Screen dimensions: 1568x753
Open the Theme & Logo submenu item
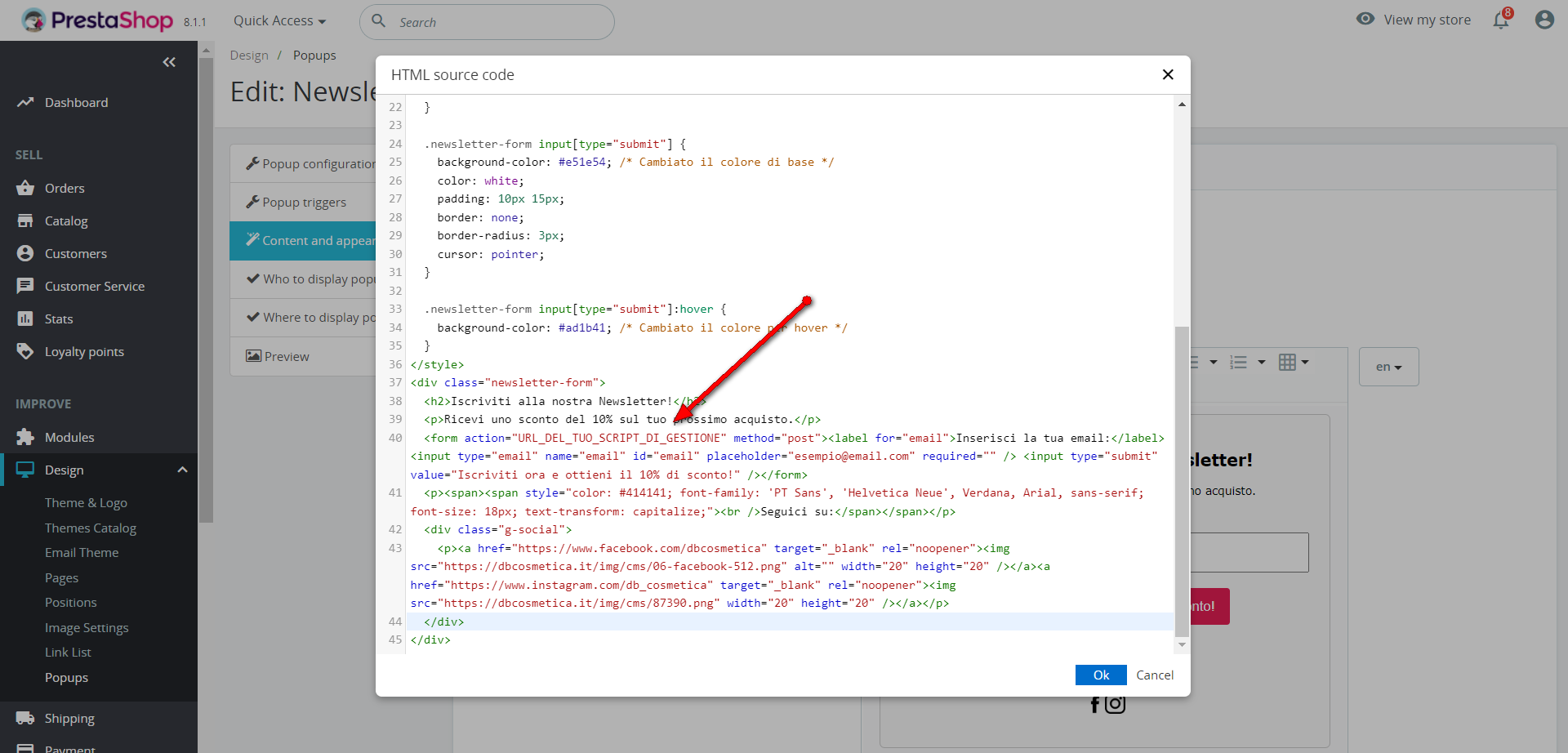(x=86, y=502)
